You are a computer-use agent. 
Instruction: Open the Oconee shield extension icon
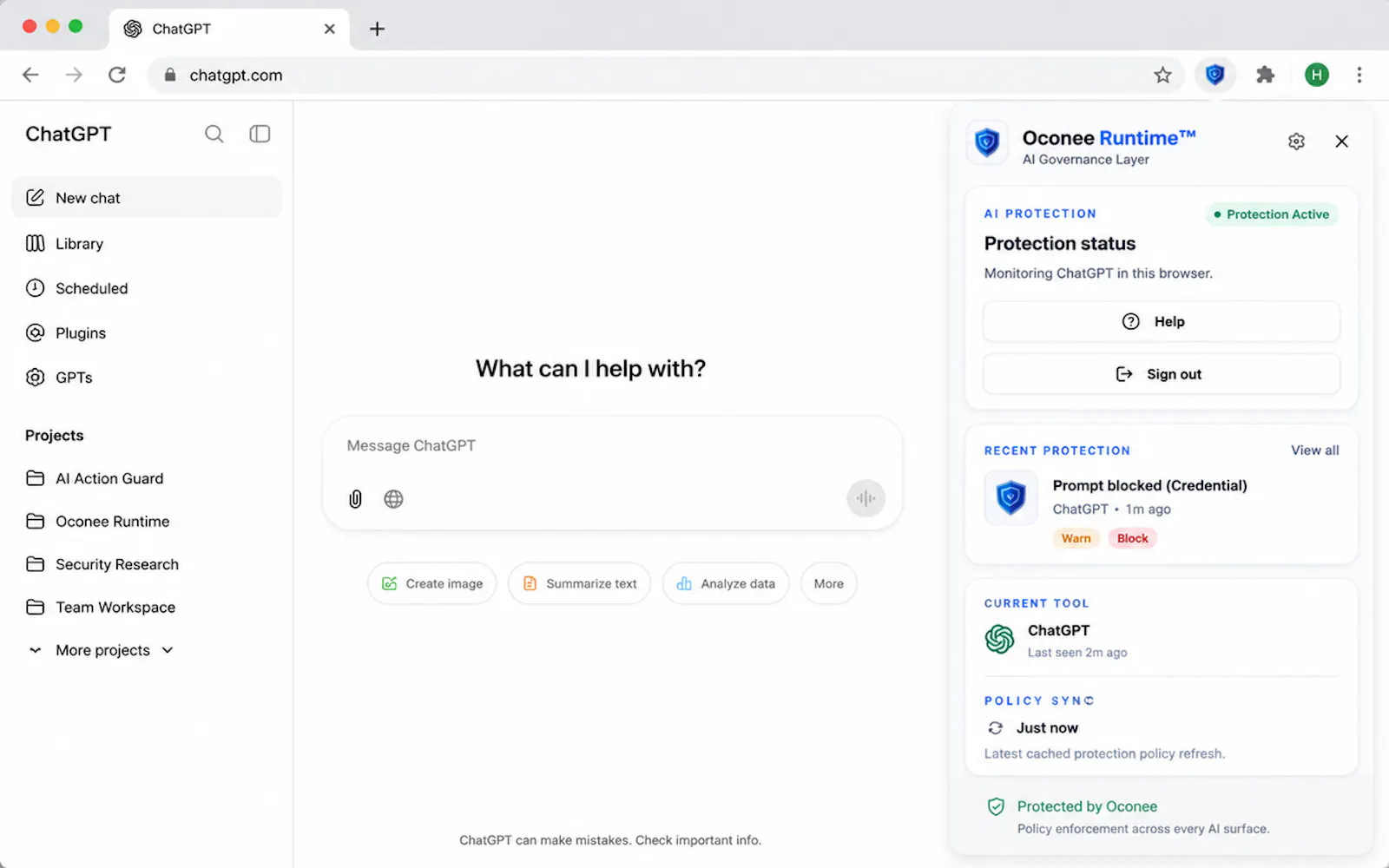pyautogui.click(x=1215, y=75)
